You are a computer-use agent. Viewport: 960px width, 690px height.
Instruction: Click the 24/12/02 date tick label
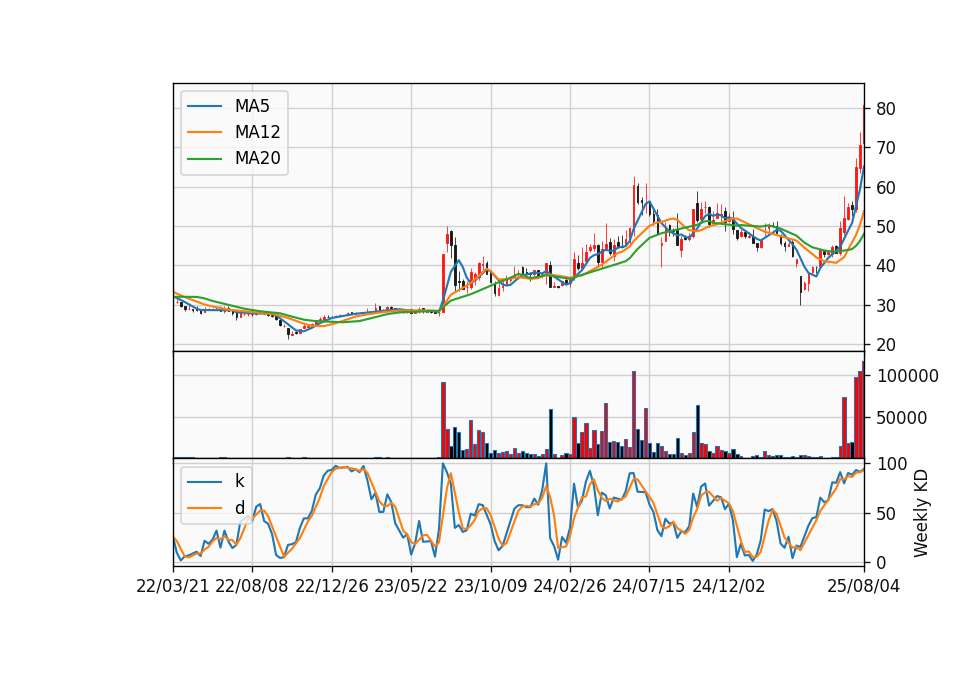click(x=729, y=586)
